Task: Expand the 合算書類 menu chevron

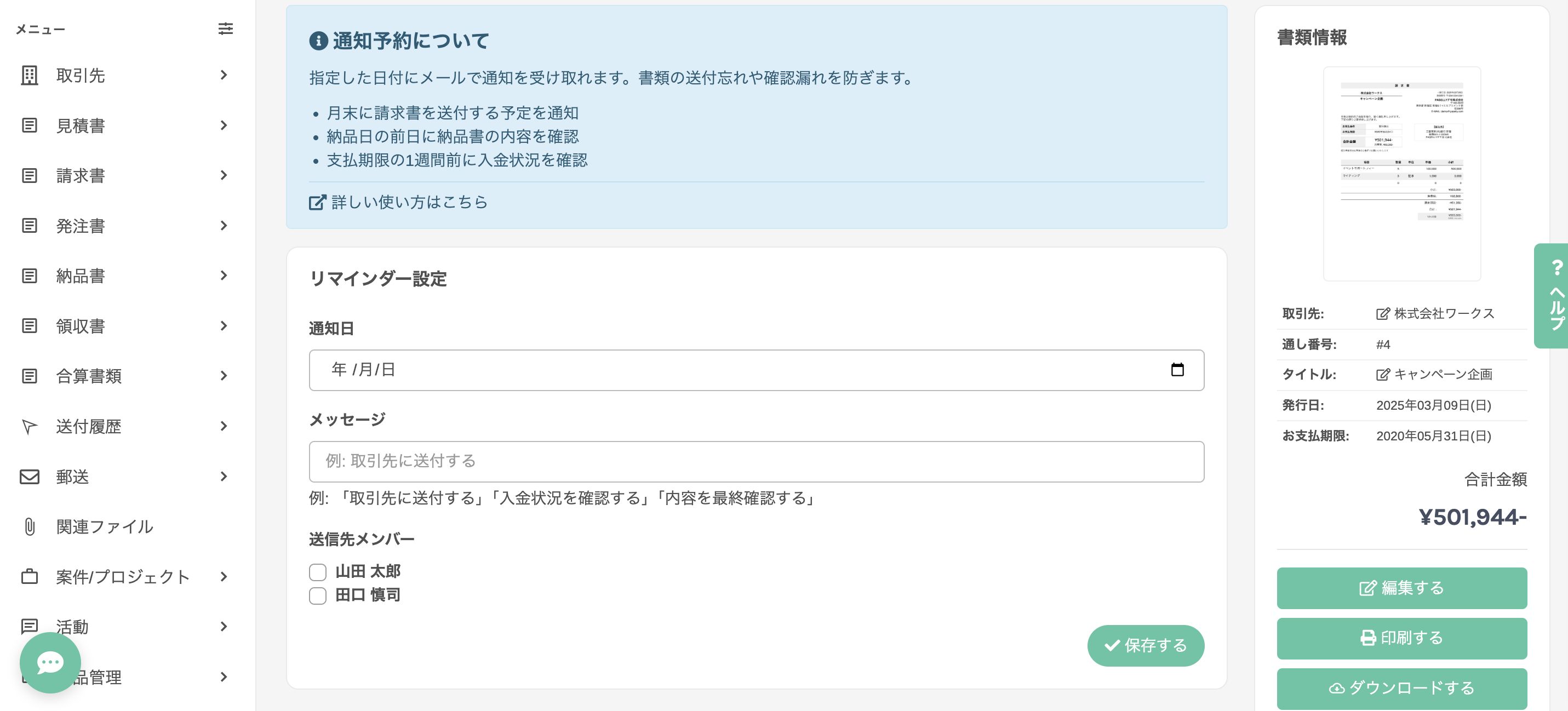Action: point(224,376)
